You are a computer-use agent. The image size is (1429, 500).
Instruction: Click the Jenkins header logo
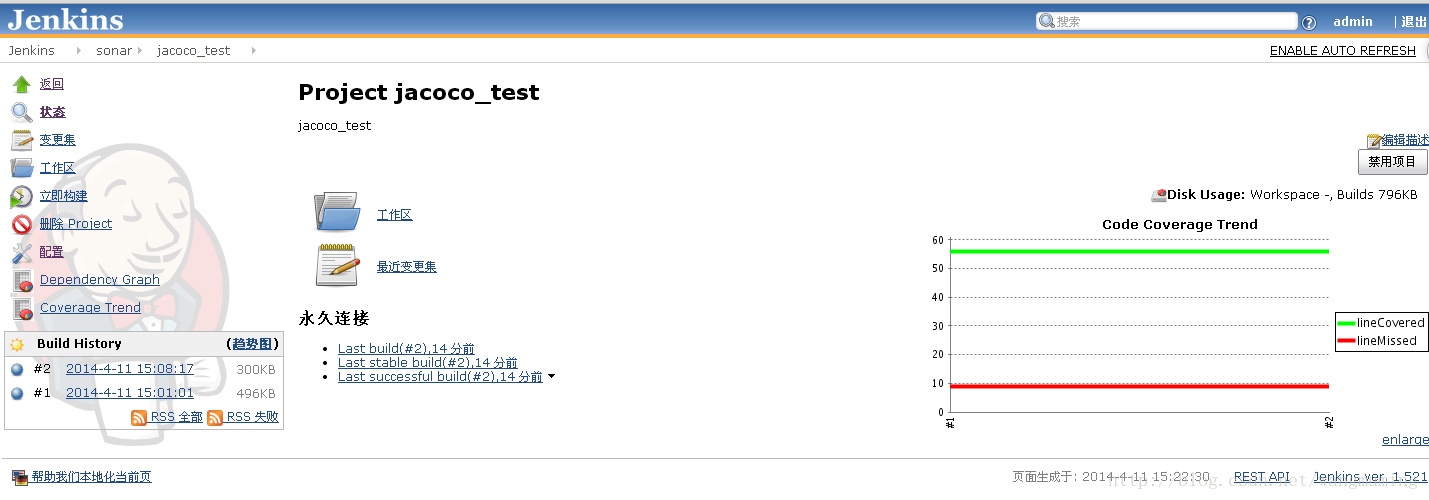tap(66, 19)
